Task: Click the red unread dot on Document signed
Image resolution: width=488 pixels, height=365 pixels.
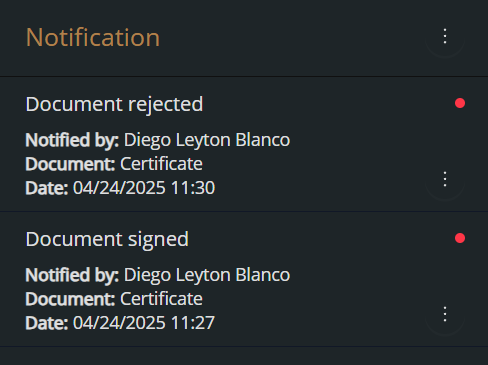Action: [x=460, y=238]
